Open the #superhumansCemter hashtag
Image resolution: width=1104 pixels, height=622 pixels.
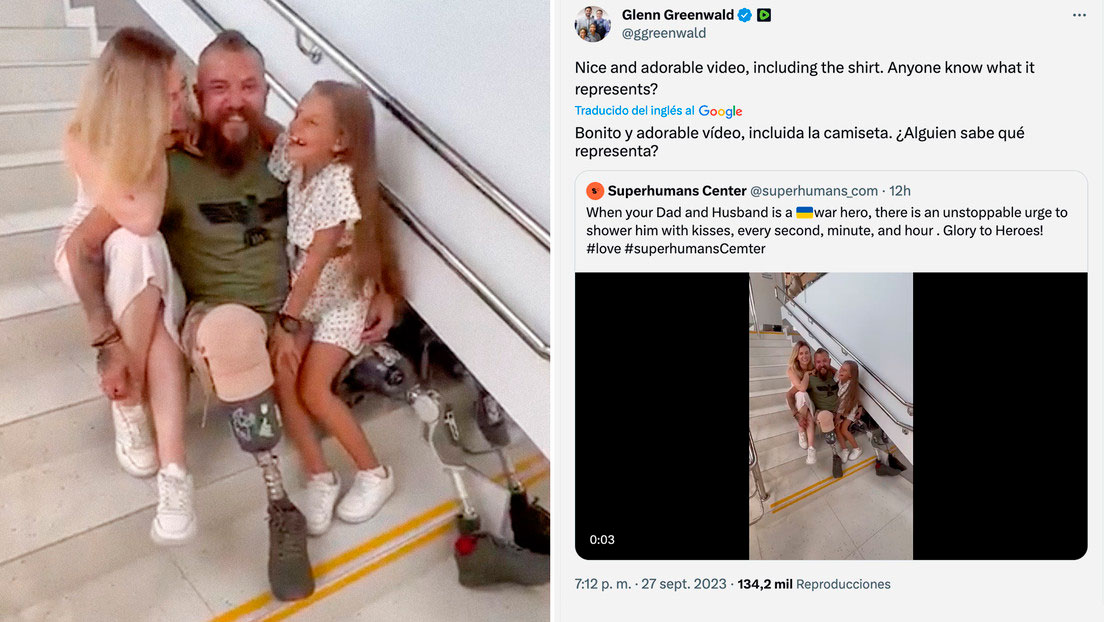(x=694, y=249)
